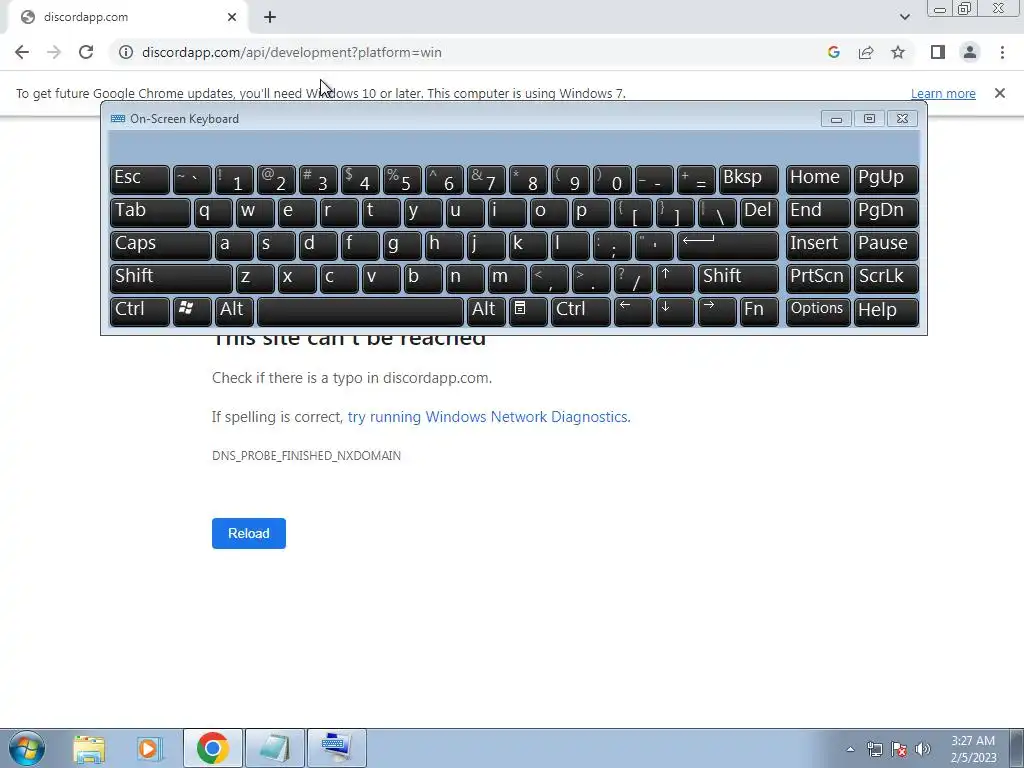Tap the Bksp key
The image size is (1024, 768).
[748, 179]
